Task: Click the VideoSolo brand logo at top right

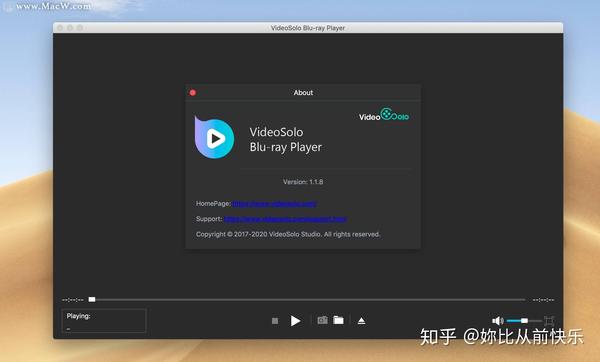Action: click(384, 115)
